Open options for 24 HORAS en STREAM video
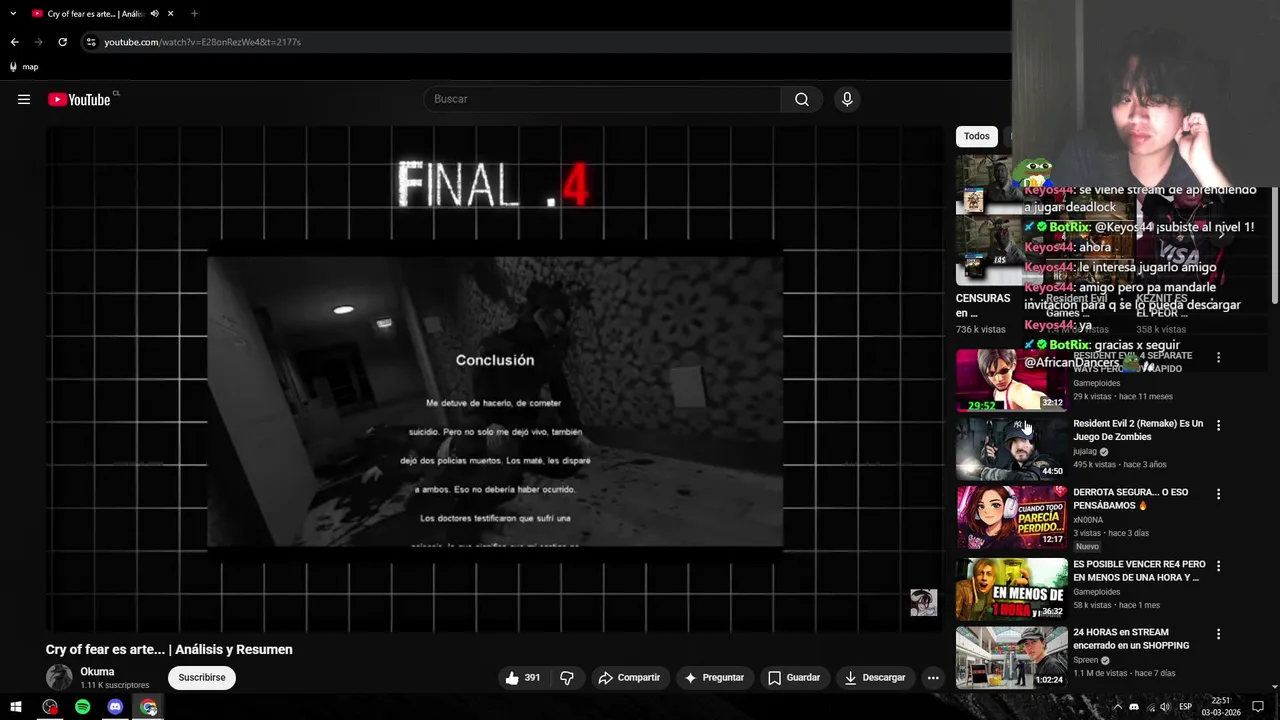 (x=1218, y=634)
